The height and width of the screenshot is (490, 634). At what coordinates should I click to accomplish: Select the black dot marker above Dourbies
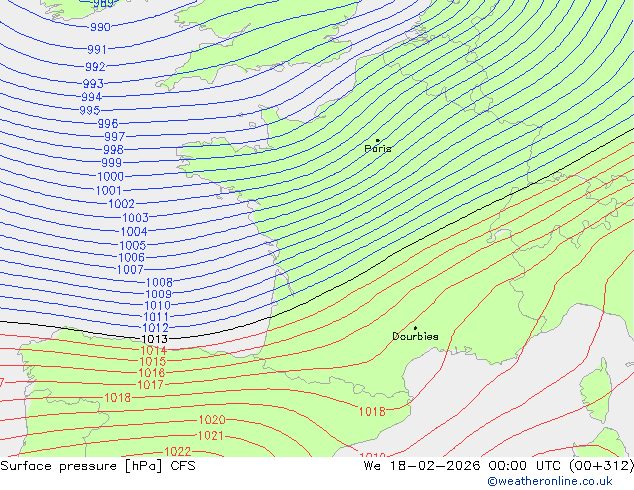(x=415, y=328)
